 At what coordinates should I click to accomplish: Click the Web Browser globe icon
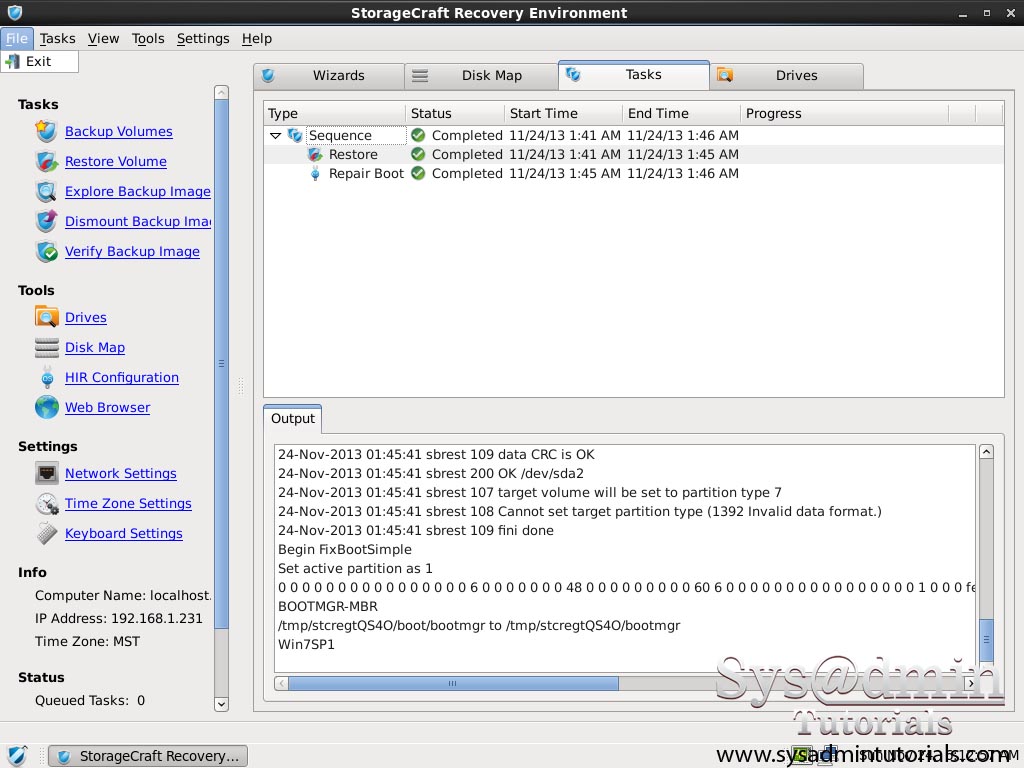tap(46, 408)
